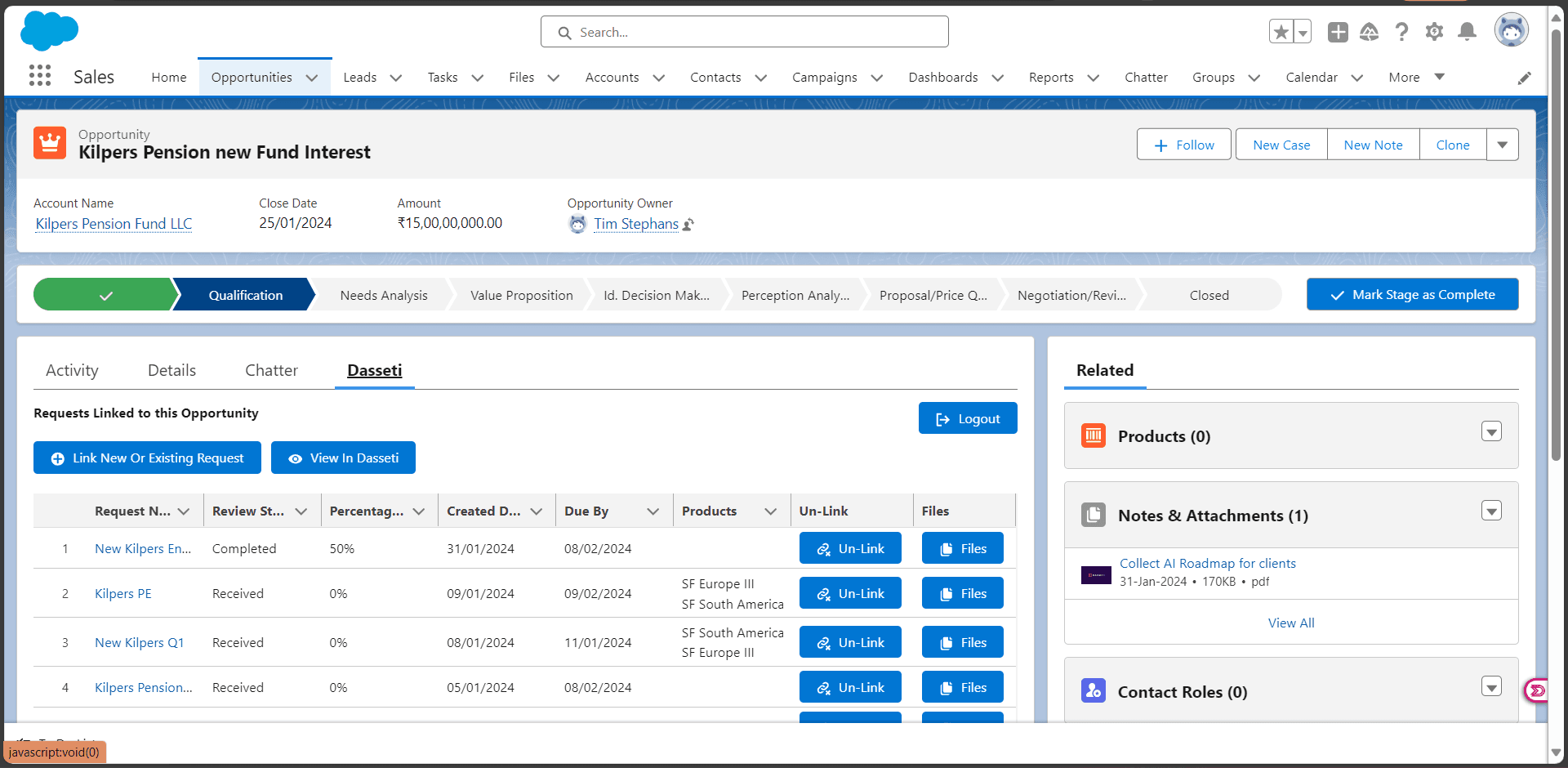Image resolution: width=1568 pixels, height=768 pixels.
Task: Go to the Home tab
Action: pyautogui.click(x=169, y=77)
